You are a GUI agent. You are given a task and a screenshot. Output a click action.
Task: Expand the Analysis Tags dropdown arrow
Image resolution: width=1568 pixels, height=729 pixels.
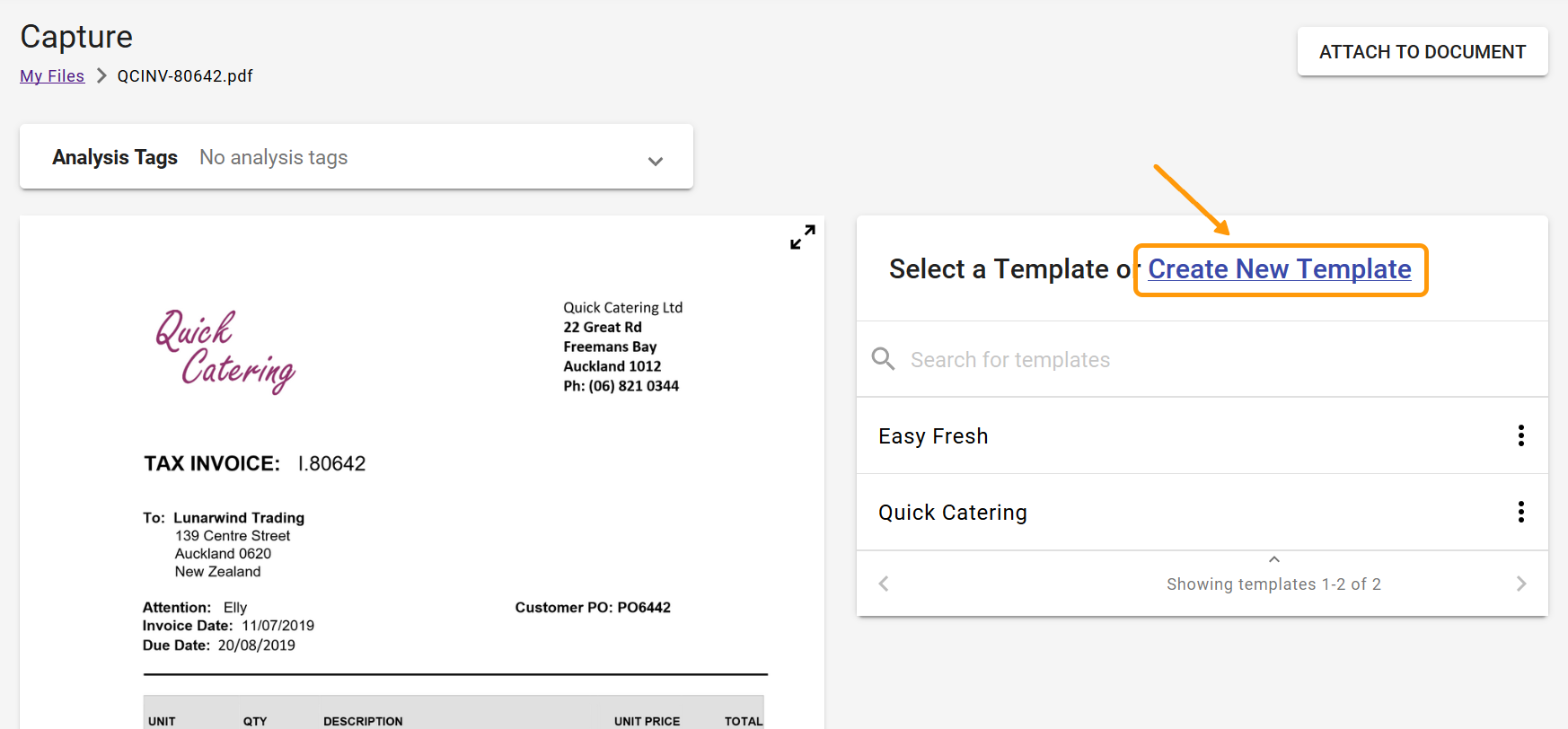[x=656, y=162]
